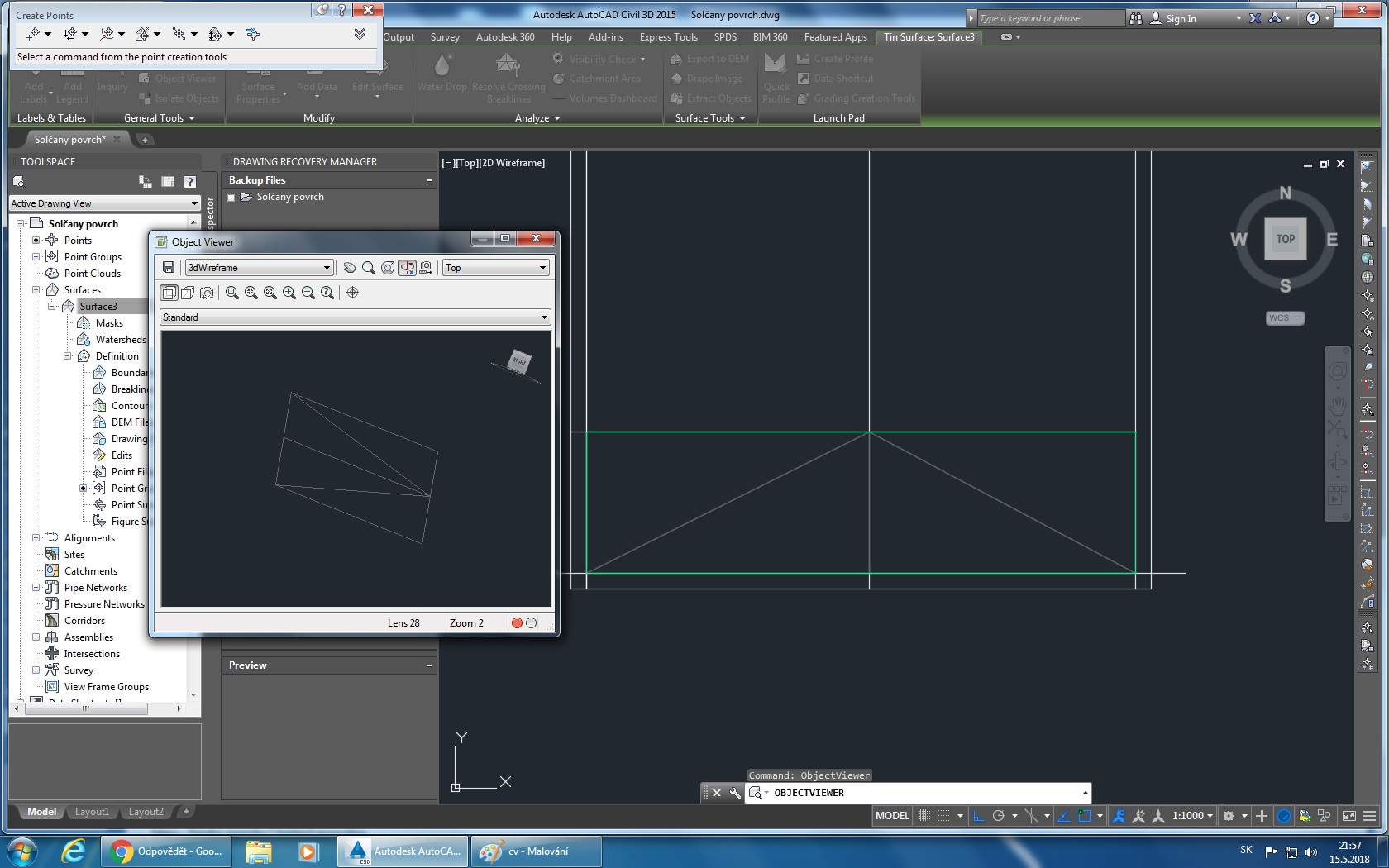Expand the Alignments tree node
Image resolution: width=1389 pixels, height=868 pixels.
click(x=36, y=537)
